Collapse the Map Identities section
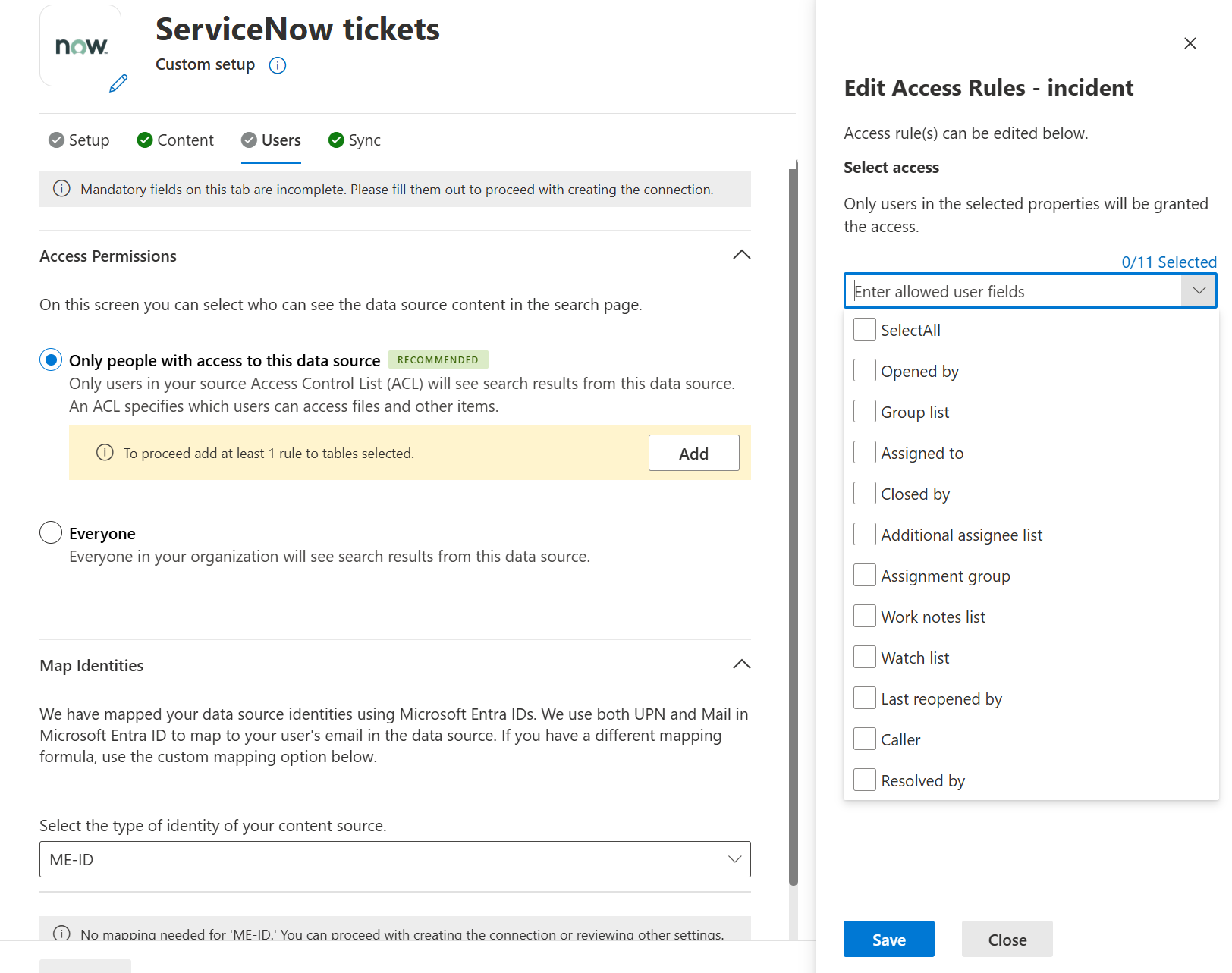This screenshot has width=1232, height=973. pos(741,664)
